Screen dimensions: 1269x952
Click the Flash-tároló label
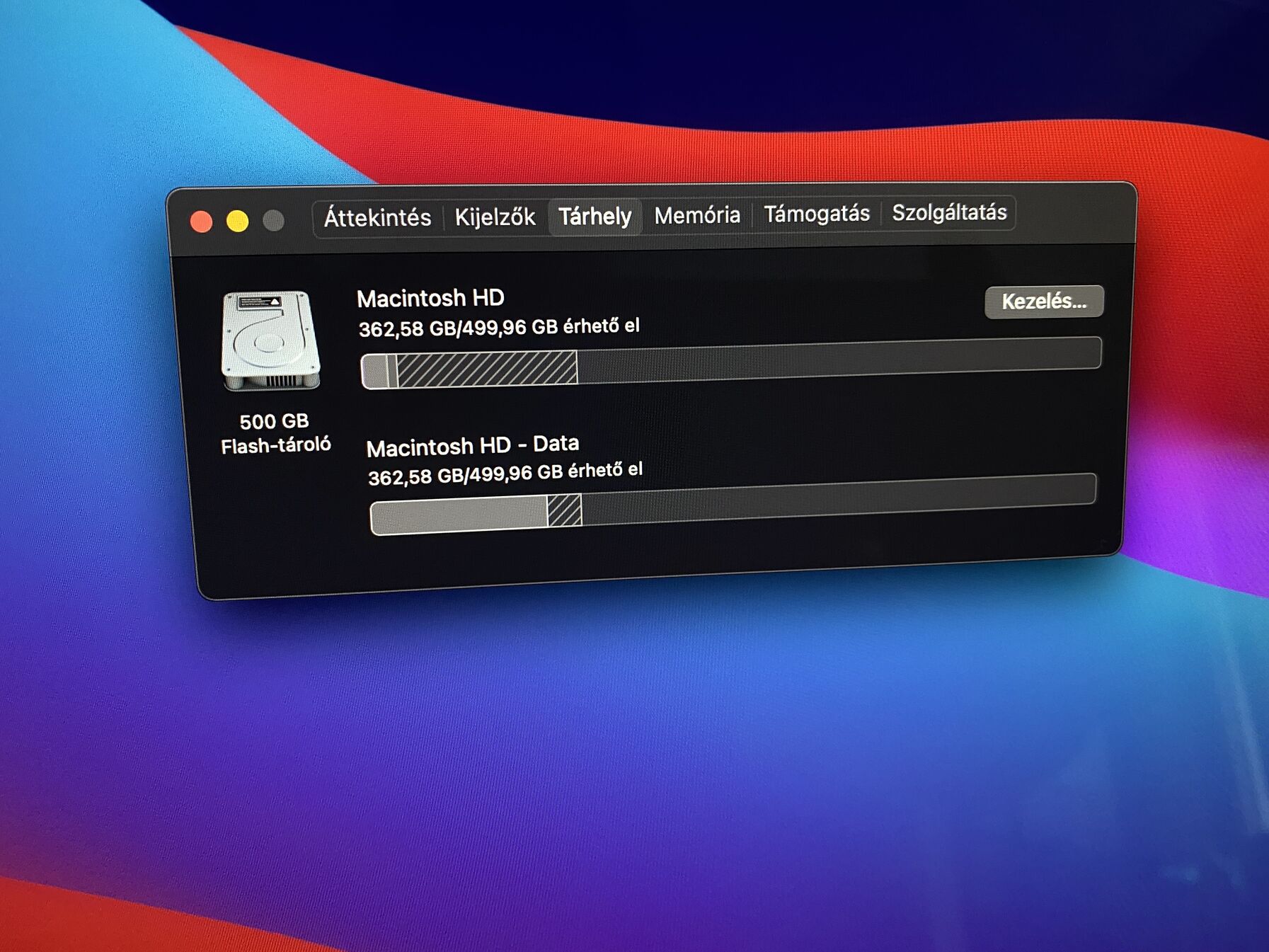point(276,445)
